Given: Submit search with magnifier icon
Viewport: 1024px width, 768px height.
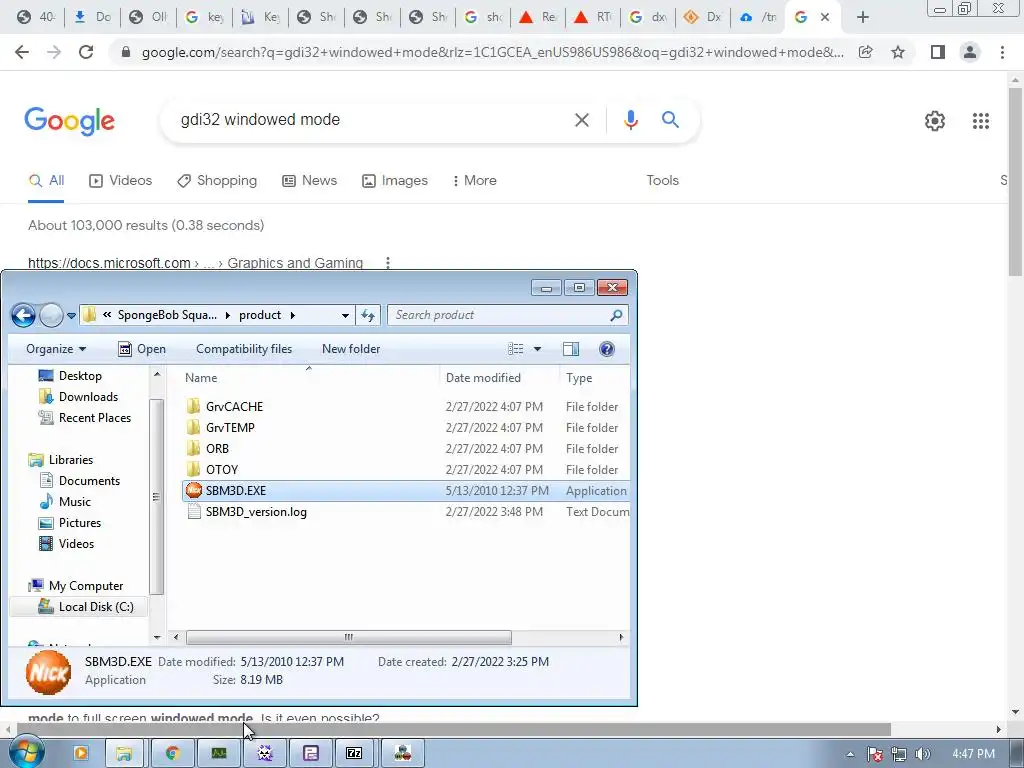Looking at the screenshot, I should pos(670,120).
